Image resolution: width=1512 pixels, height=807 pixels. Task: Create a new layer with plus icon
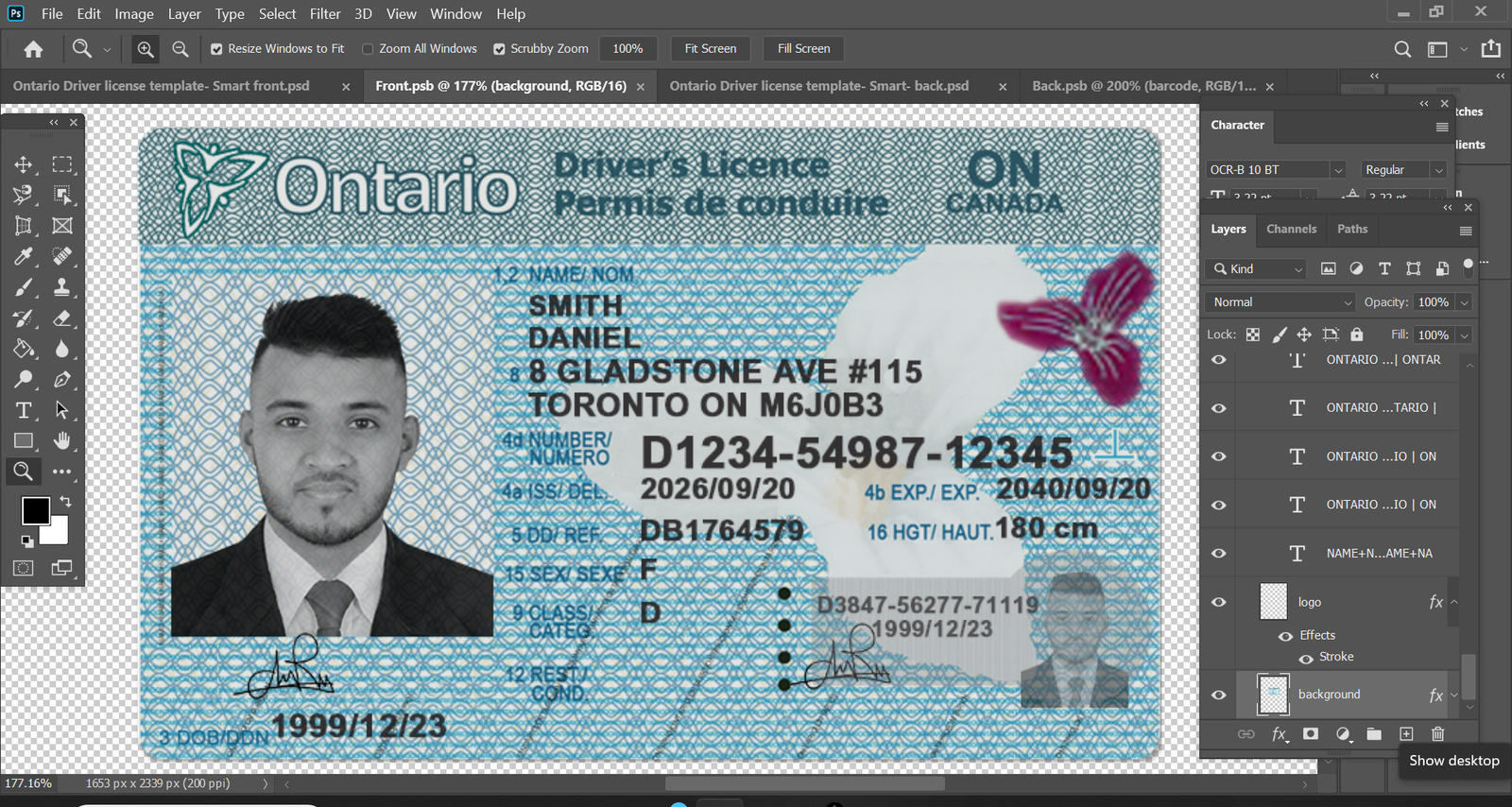click(1406, 734)
